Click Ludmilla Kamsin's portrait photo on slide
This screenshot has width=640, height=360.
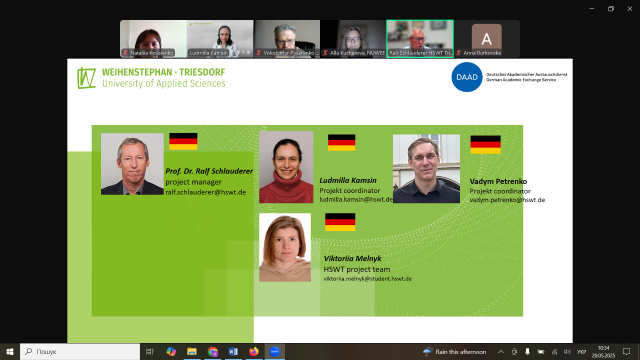point(286,167)
